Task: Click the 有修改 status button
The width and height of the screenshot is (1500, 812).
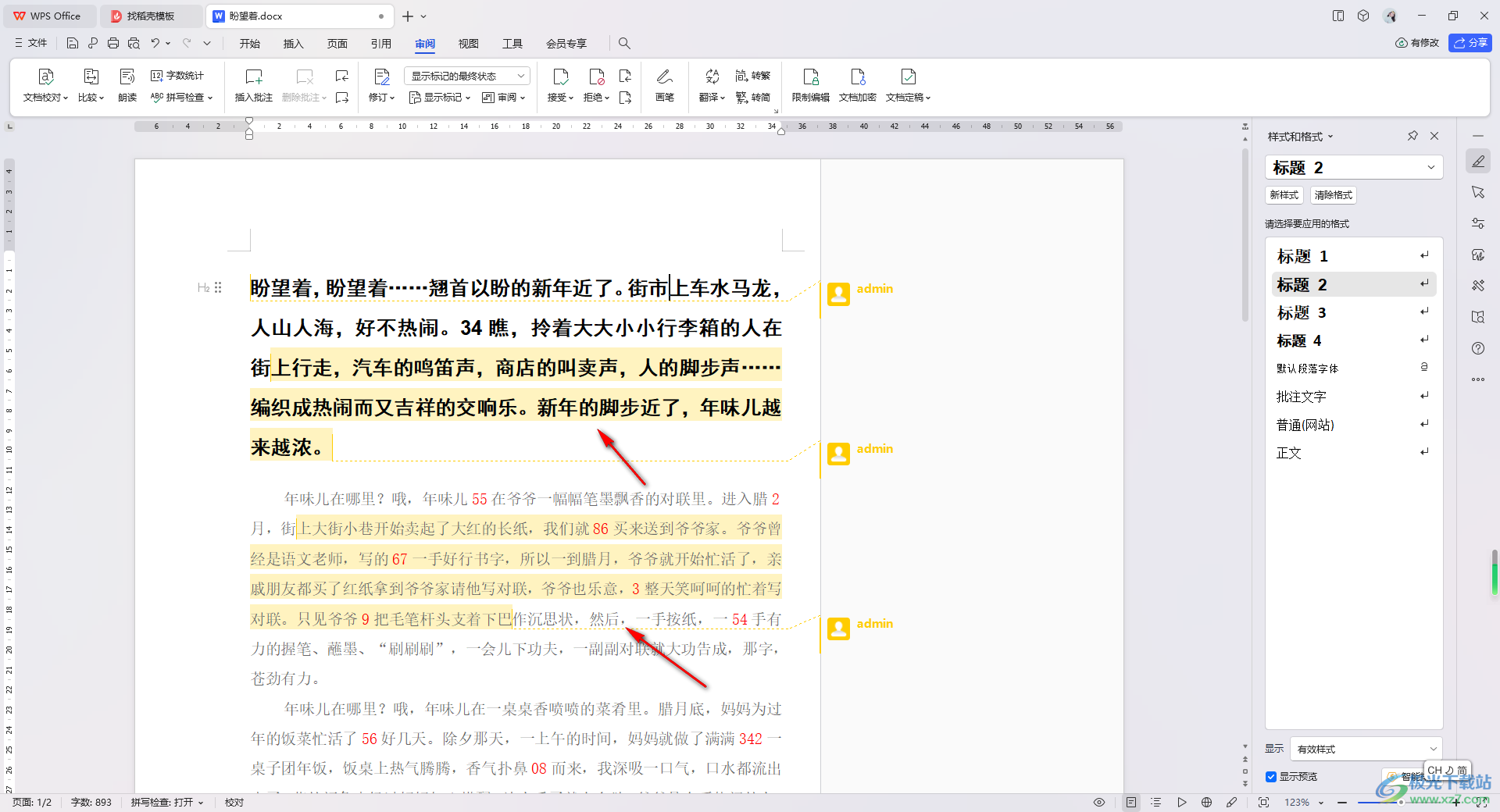Action: (1417, 43)
